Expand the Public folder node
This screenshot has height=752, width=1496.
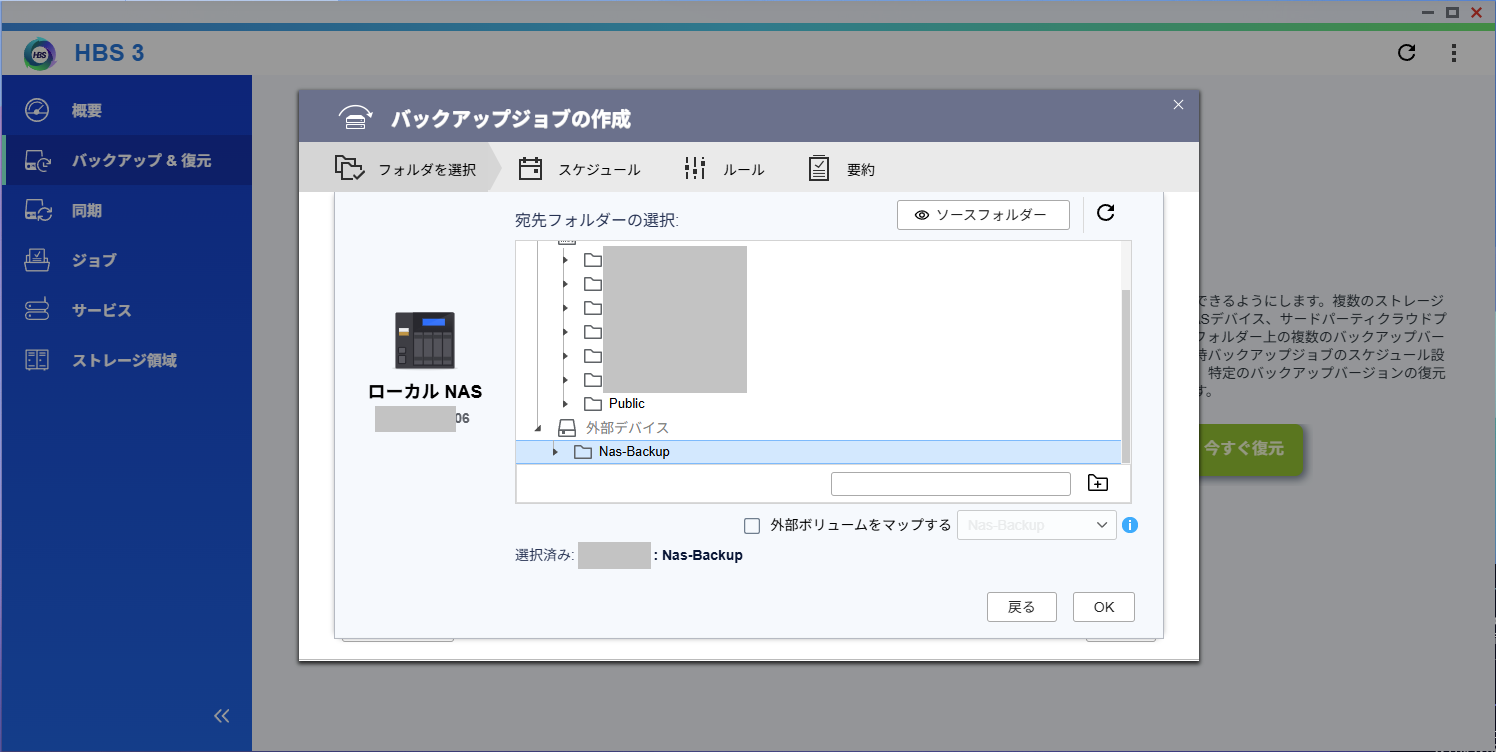(566, 404)
